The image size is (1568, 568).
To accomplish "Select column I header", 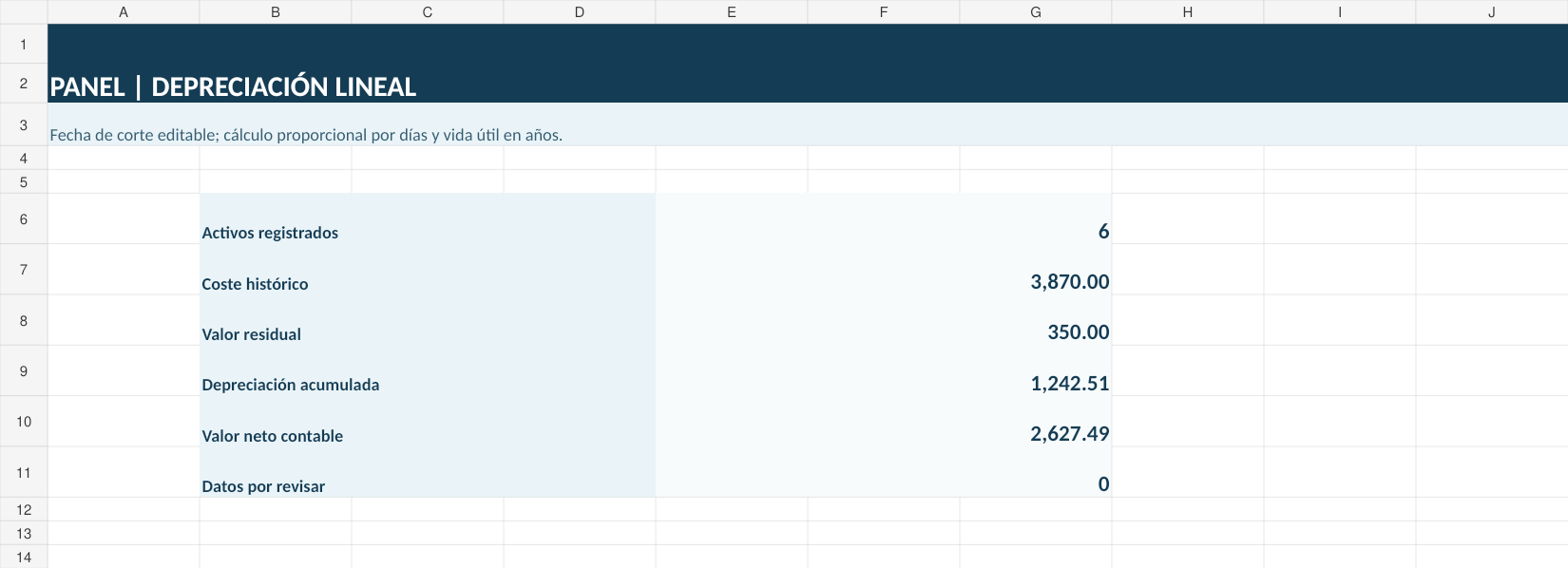I will pos(1340,12).
